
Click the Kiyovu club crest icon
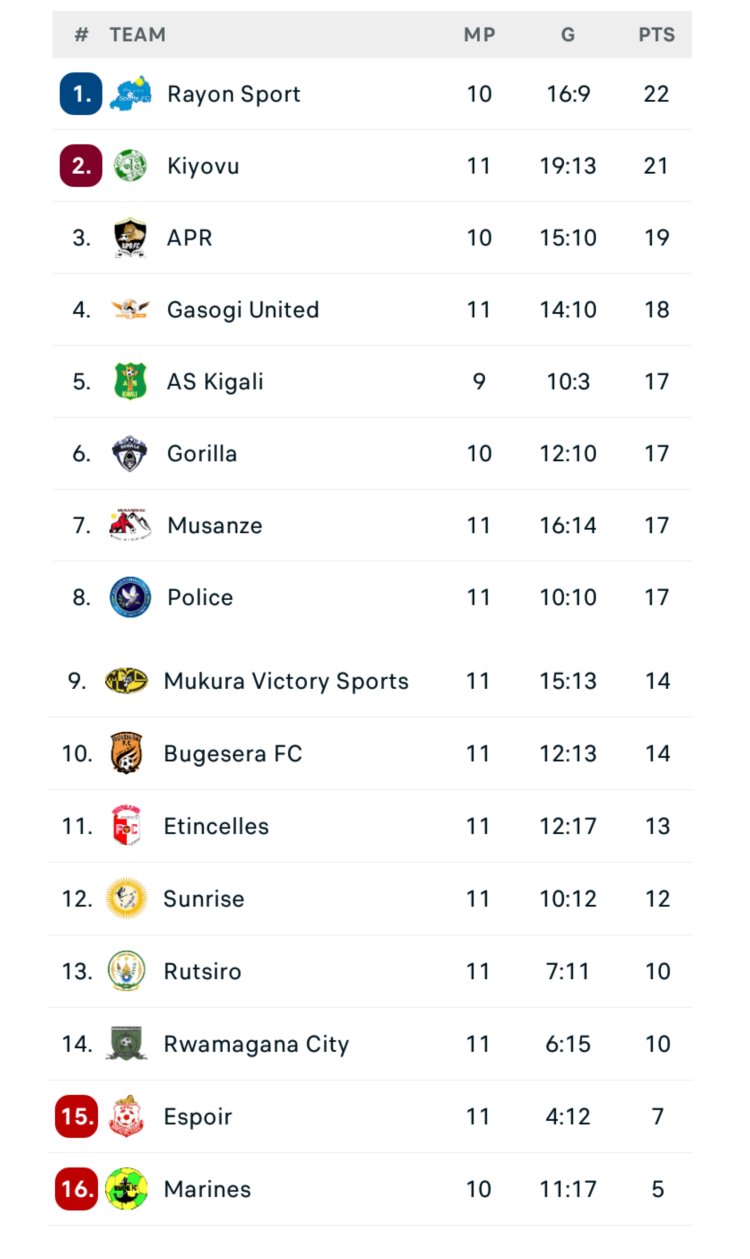coord(130,166)
